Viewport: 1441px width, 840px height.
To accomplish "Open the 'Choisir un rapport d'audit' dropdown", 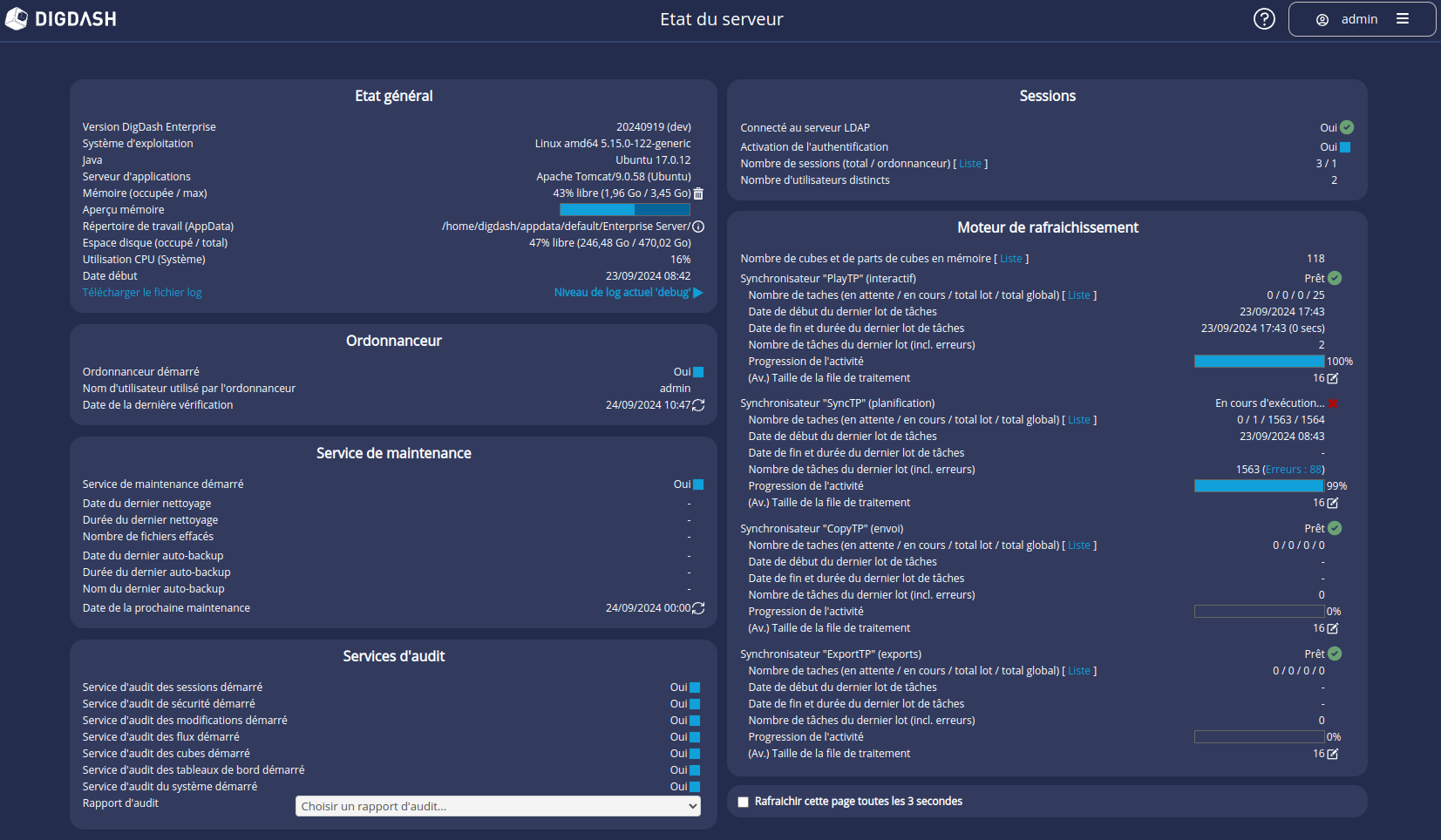I will pyautogui.click(x=497, y=806).
